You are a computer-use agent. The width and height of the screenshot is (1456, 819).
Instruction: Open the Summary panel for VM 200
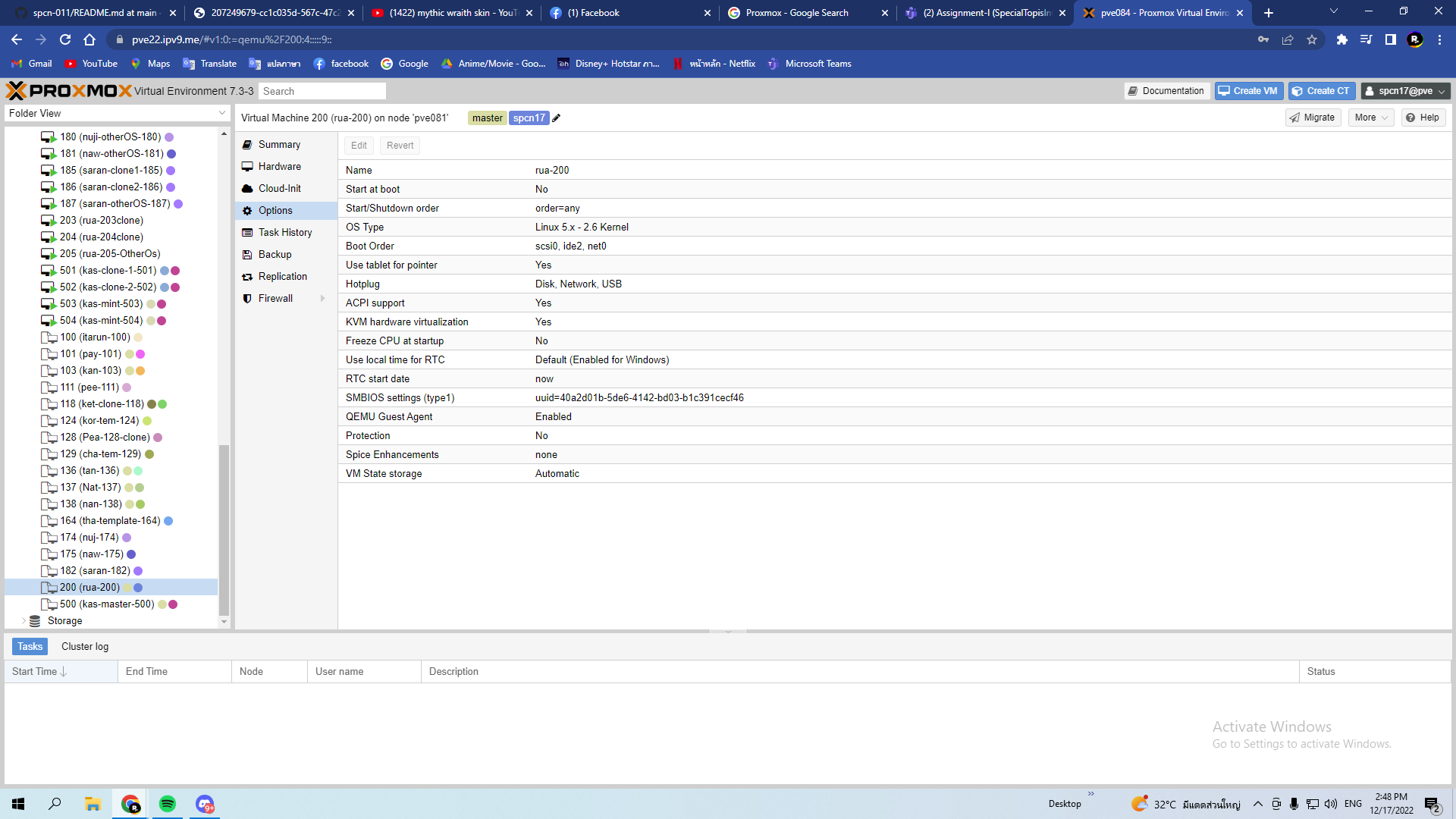pyautogui.click(x=287, y=144)
